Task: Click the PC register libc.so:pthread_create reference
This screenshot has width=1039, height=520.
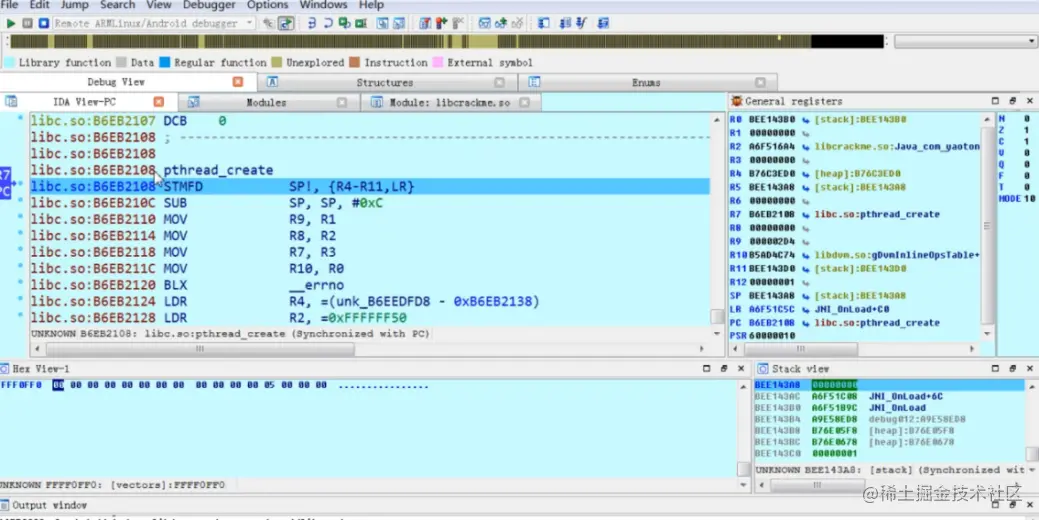Action: point(877,323)
